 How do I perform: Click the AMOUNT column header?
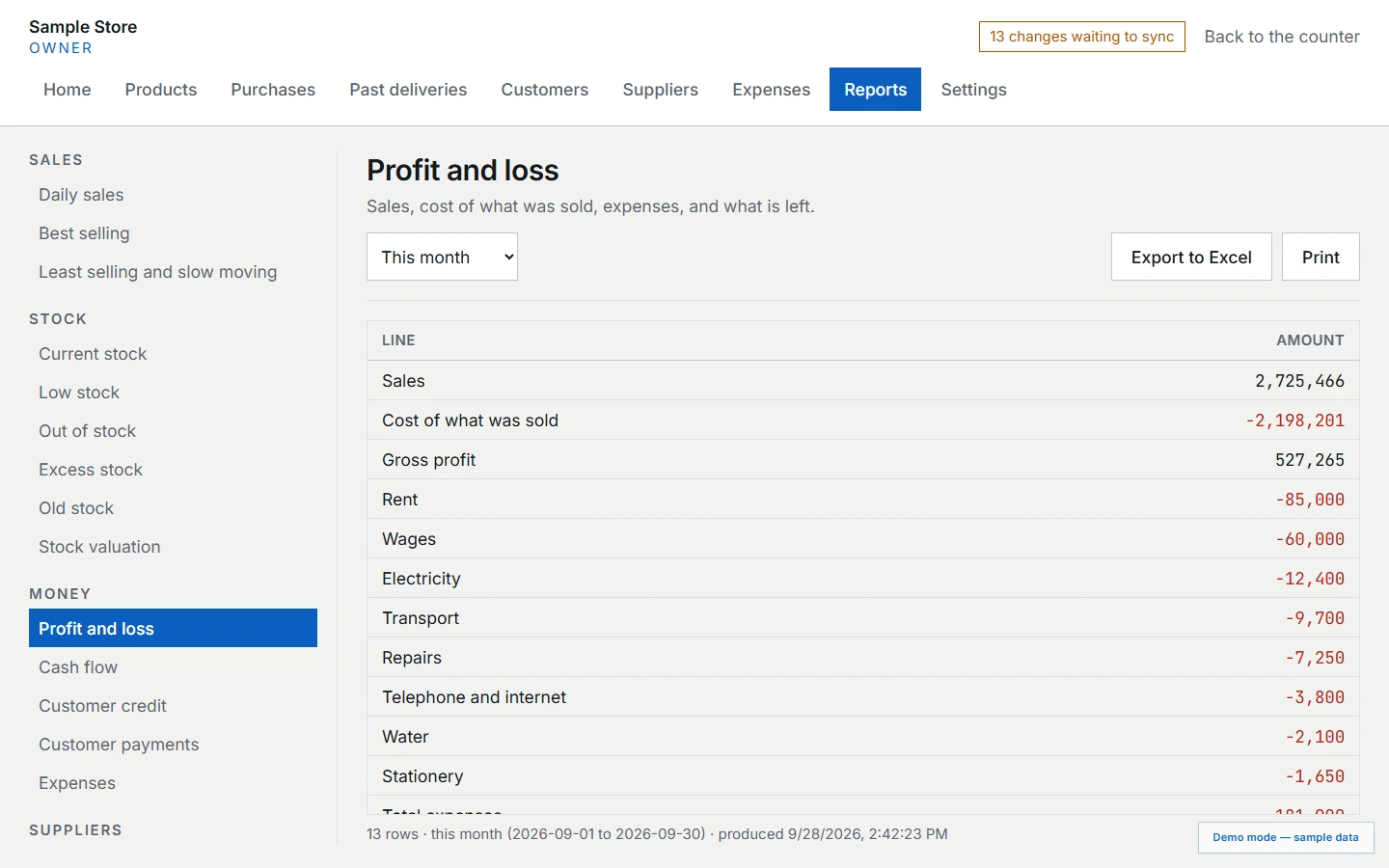pyautogui.click(x=1310, y=340)
